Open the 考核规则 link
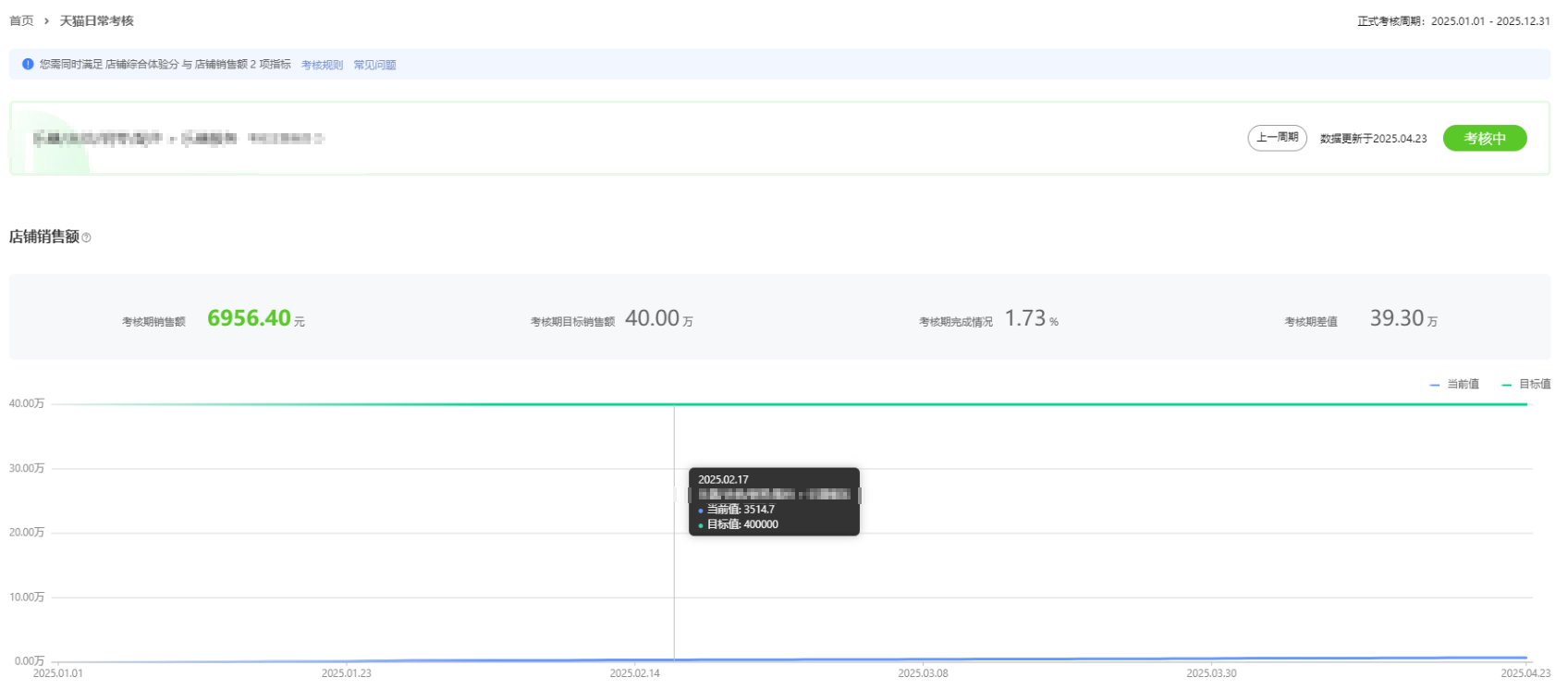Viewport: 1568px width, 690px height. [x=322, y=65]
